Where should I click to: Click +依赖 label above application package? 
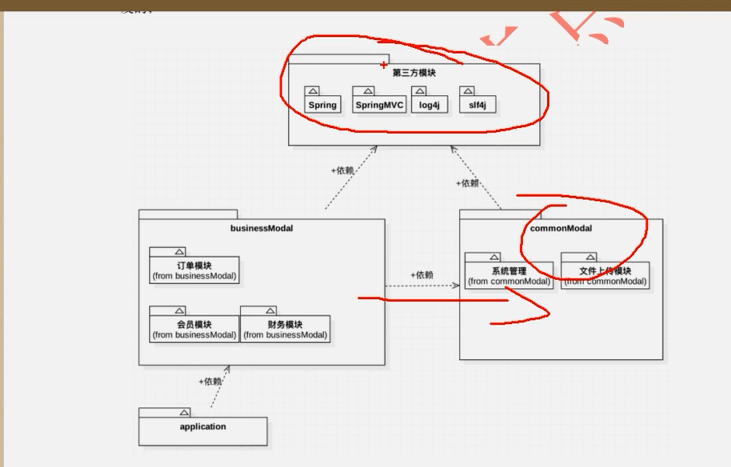(x=210, y=381)
